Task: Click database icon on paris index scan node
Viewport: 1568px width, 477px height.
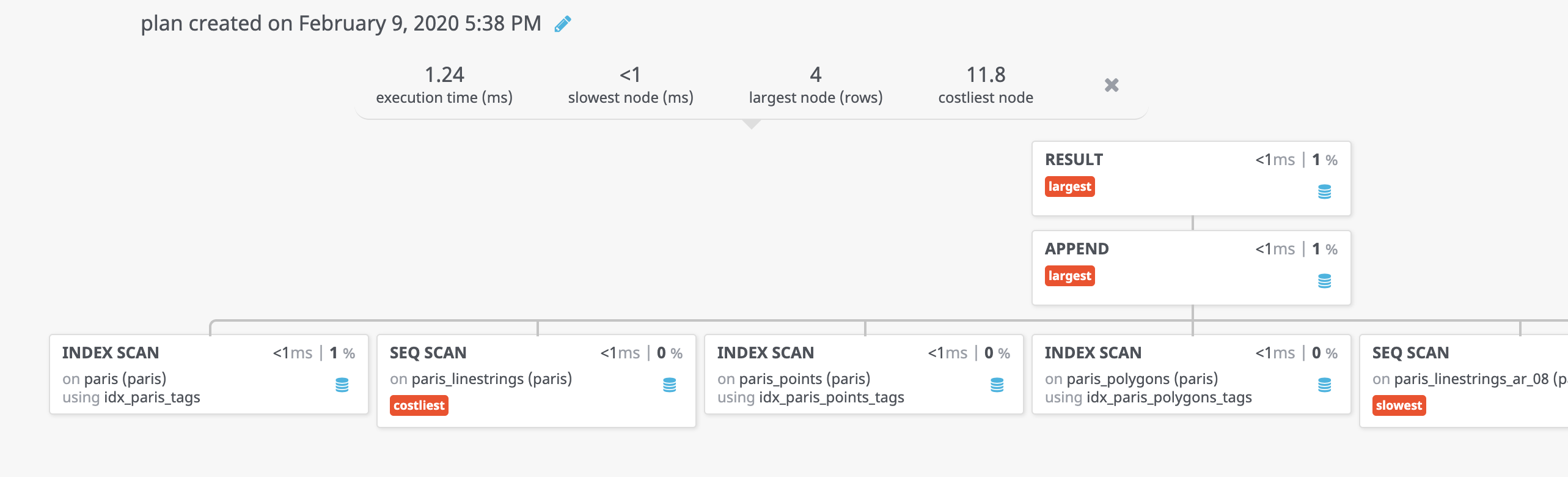Action: (x=342, y=385)
